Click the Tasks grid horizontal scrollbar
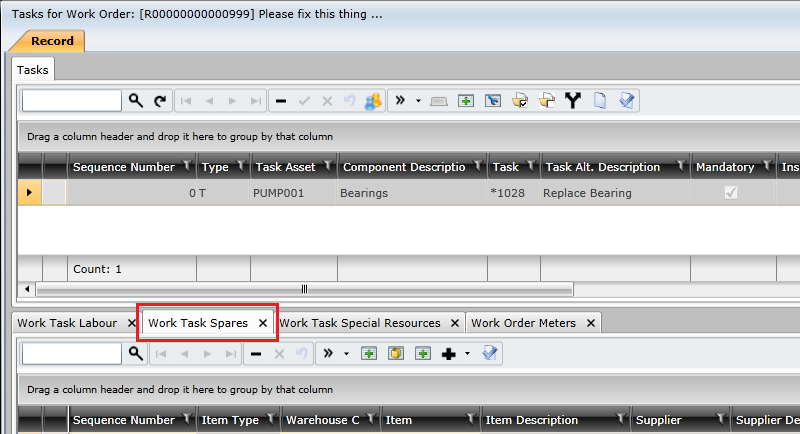Screen dimensions: 800x434 click(x=304, y=290)
